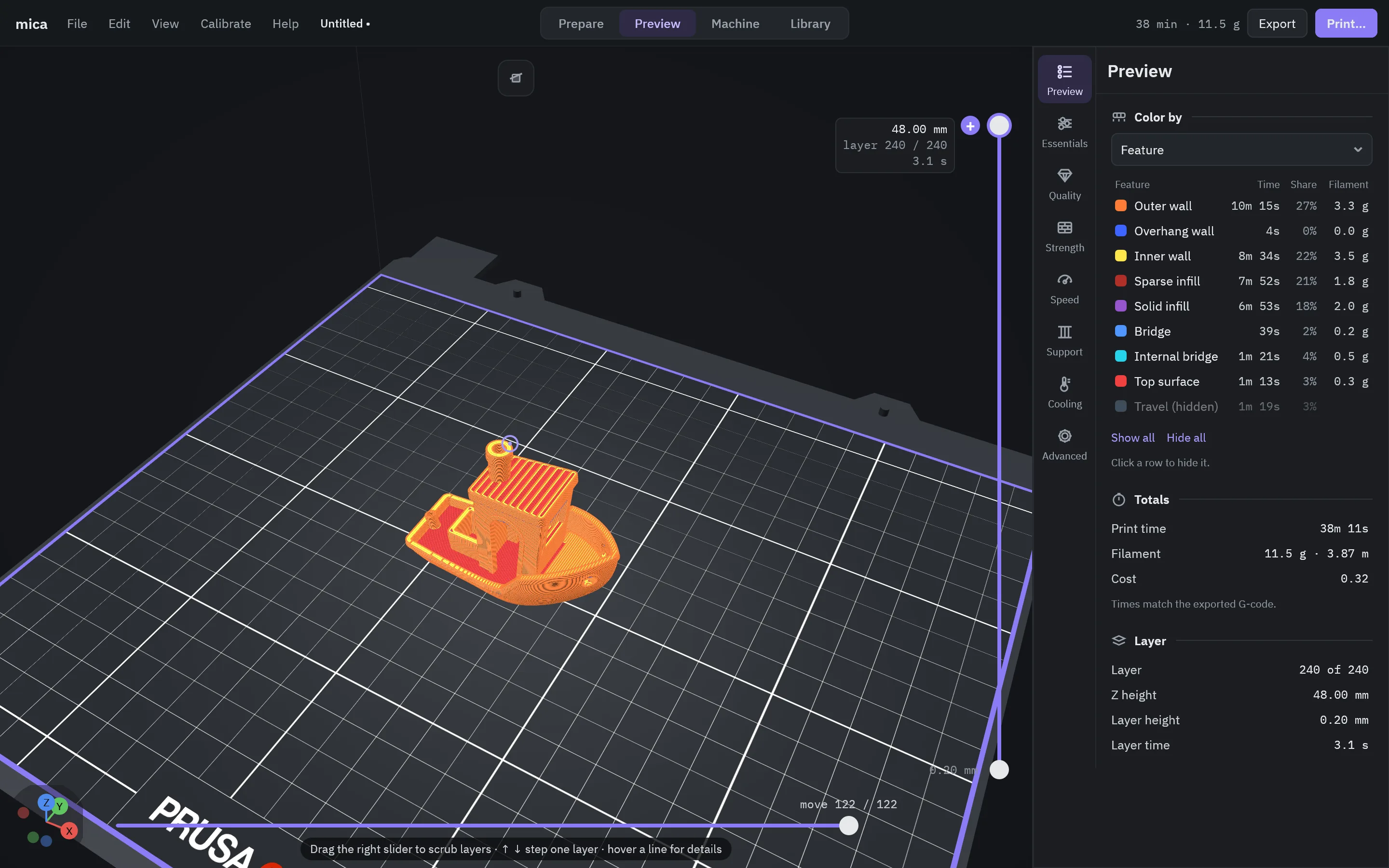The width and height of the screenshot is (1389, 868).
Task: Click the perspective view cube button
Action: tap(516, 78)
